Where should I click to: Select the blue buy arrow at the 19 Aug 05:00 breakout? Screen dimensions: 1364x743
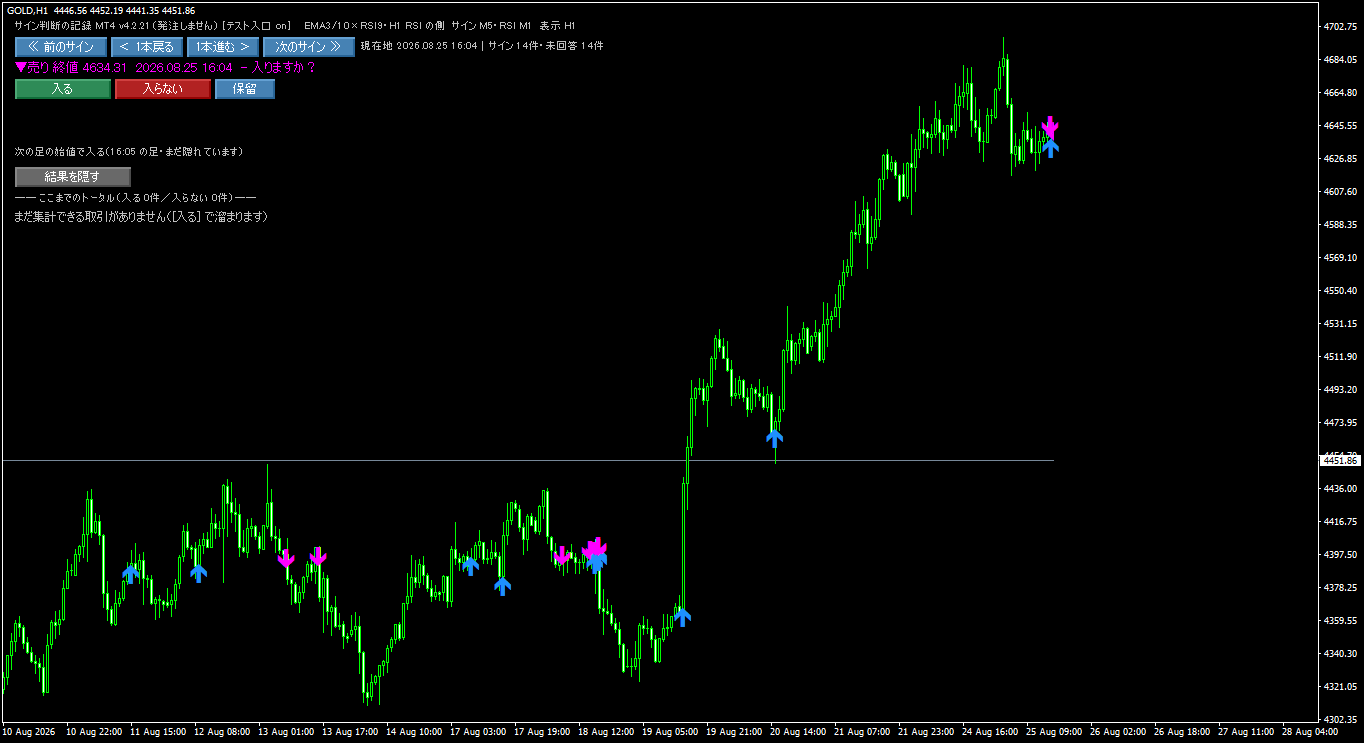[x=682, y=617]
